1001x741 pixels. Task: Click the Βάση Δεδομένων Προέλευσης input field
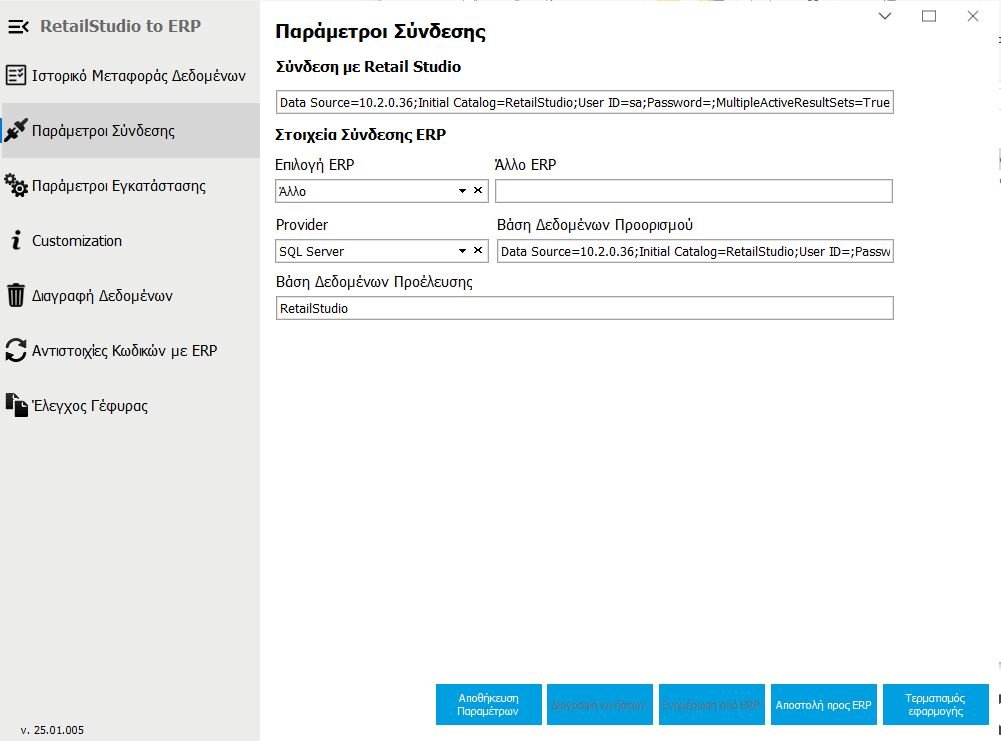pyautogui.click(x=584, y=309)
